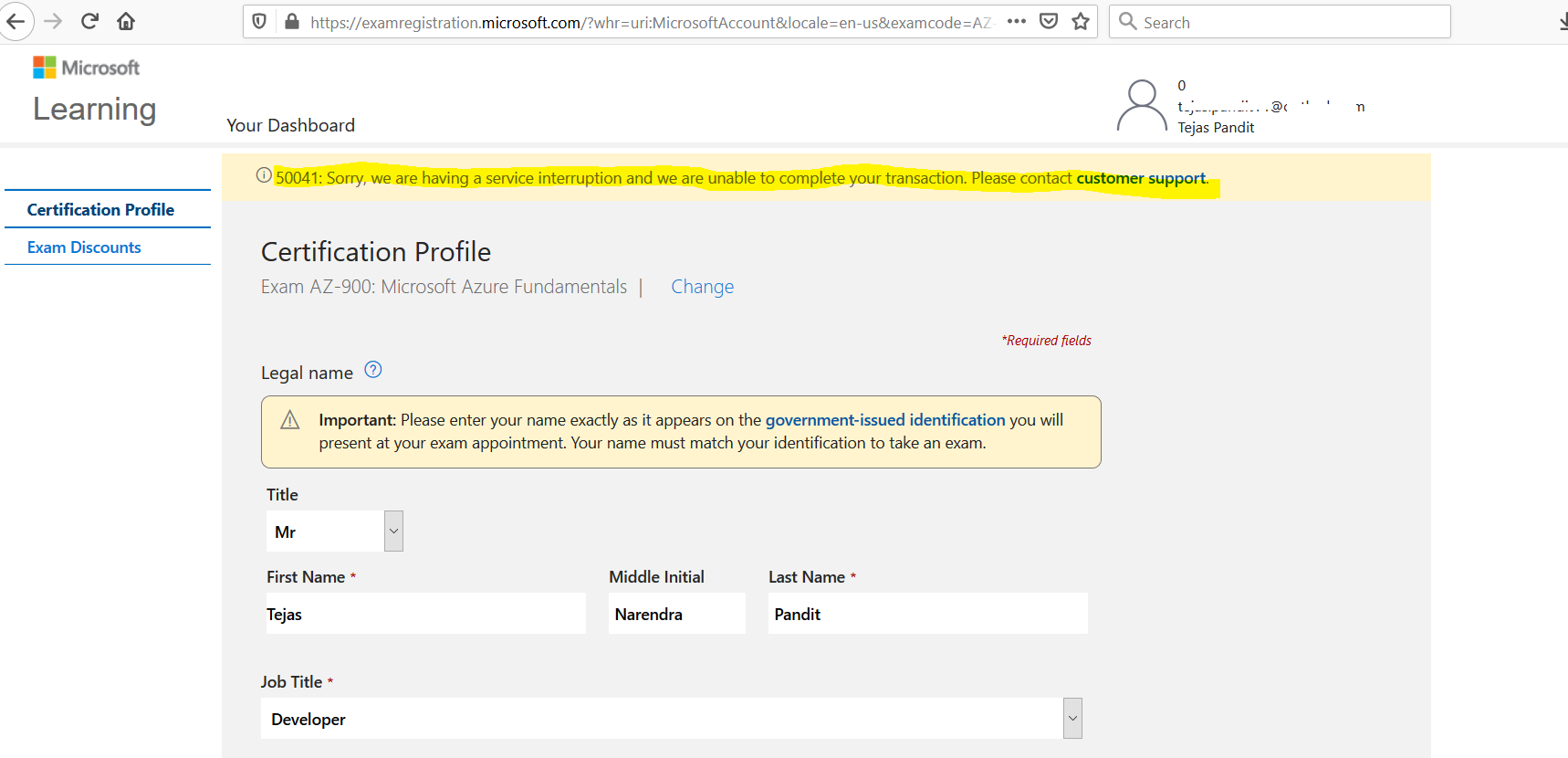The image size is (1568, 758).
Task: Click the info icon beside error 50041
Action: coord(264,175)
